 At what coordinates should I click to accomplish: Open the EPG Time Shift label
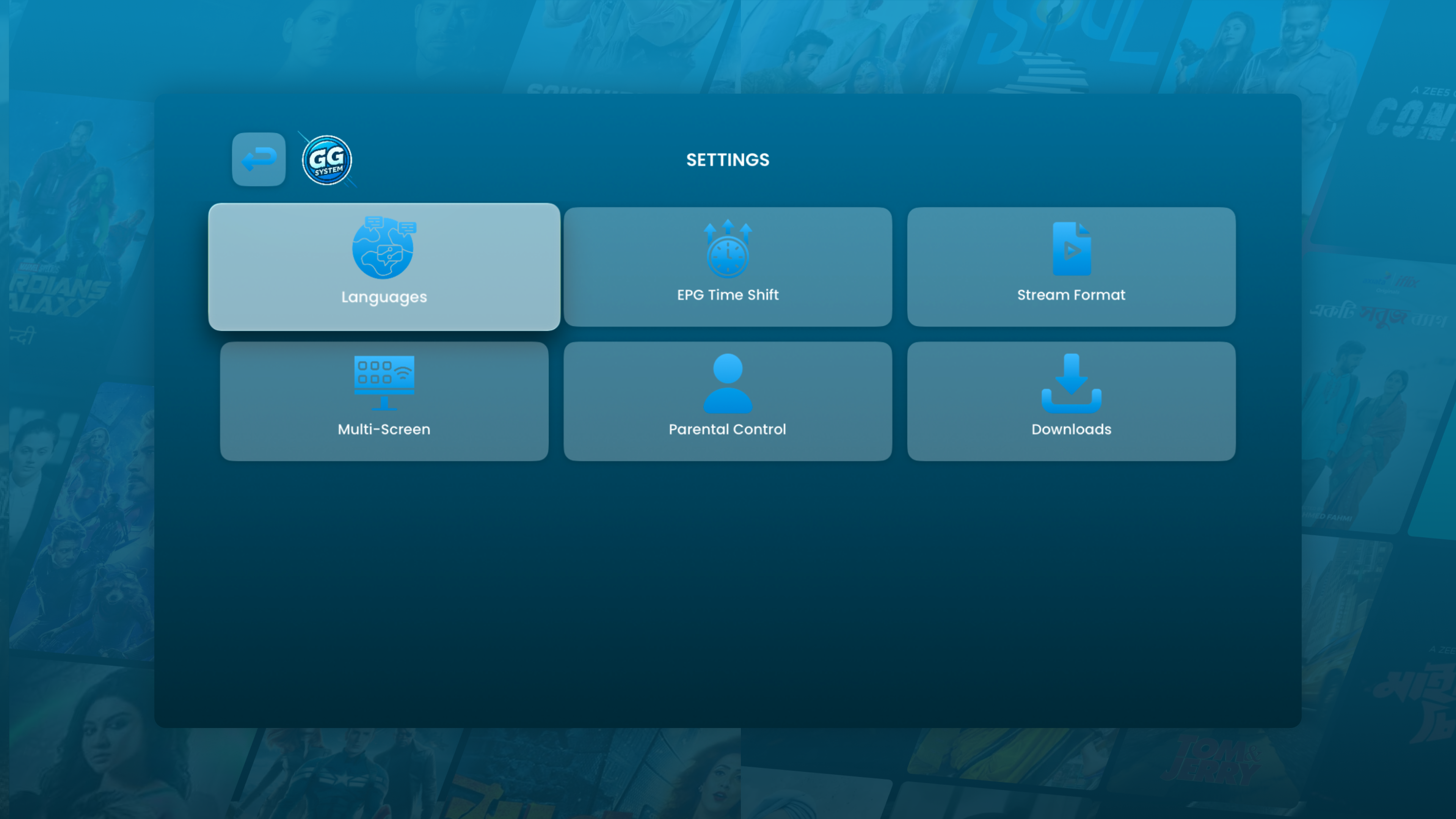[728, 295]
